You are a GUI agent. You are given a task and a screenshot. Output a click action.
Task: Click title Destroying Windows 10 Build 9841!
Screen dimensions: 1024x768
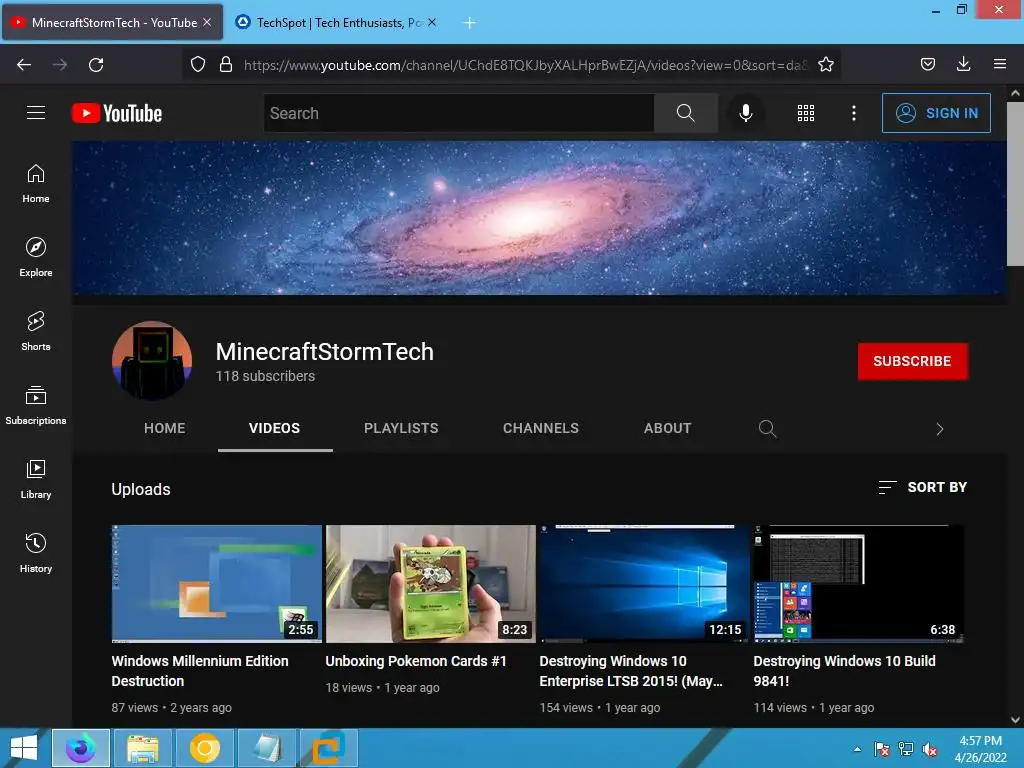click(844, 671)
